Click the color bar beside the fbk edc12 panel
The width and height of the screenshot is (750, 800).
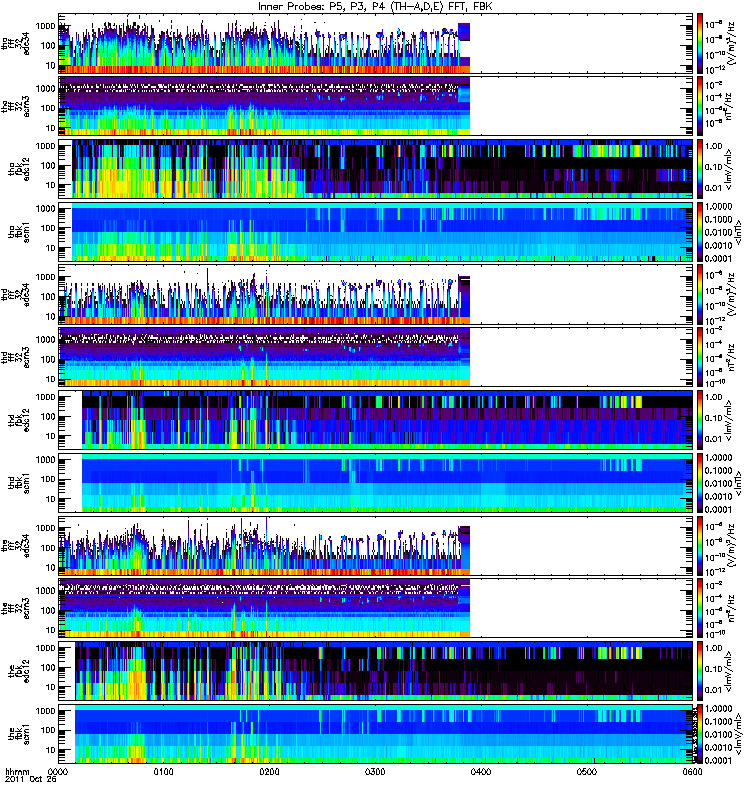click(699, 671)
